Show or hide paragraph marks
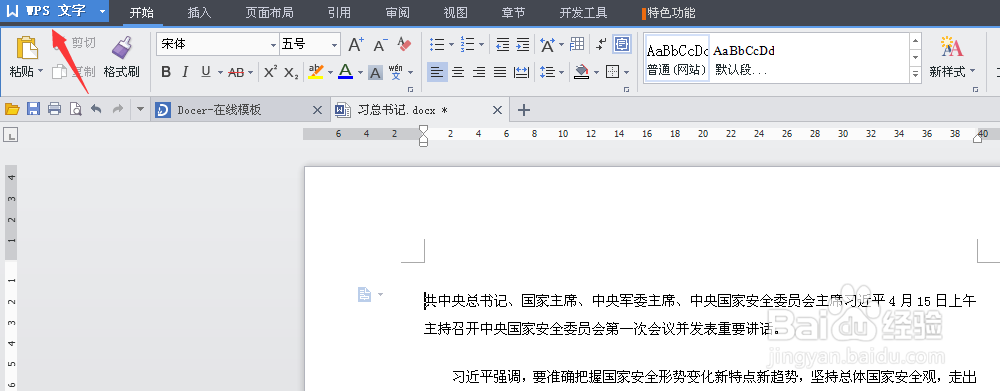 [601, 45]
